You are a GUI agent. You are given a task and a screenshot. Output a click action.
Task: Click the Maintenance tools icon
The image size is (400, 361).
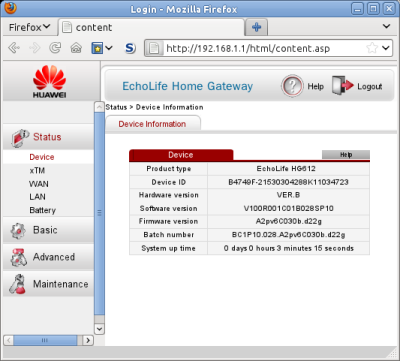[18, 284]
